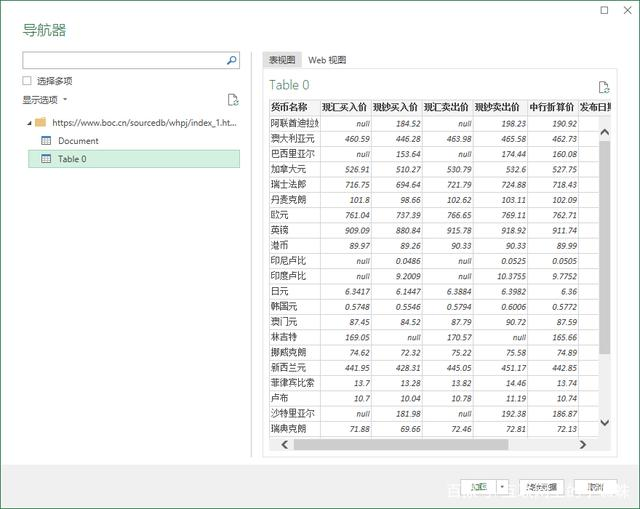
Task: Click the 取消 cancel button
Action: click(x=596, y=488)
